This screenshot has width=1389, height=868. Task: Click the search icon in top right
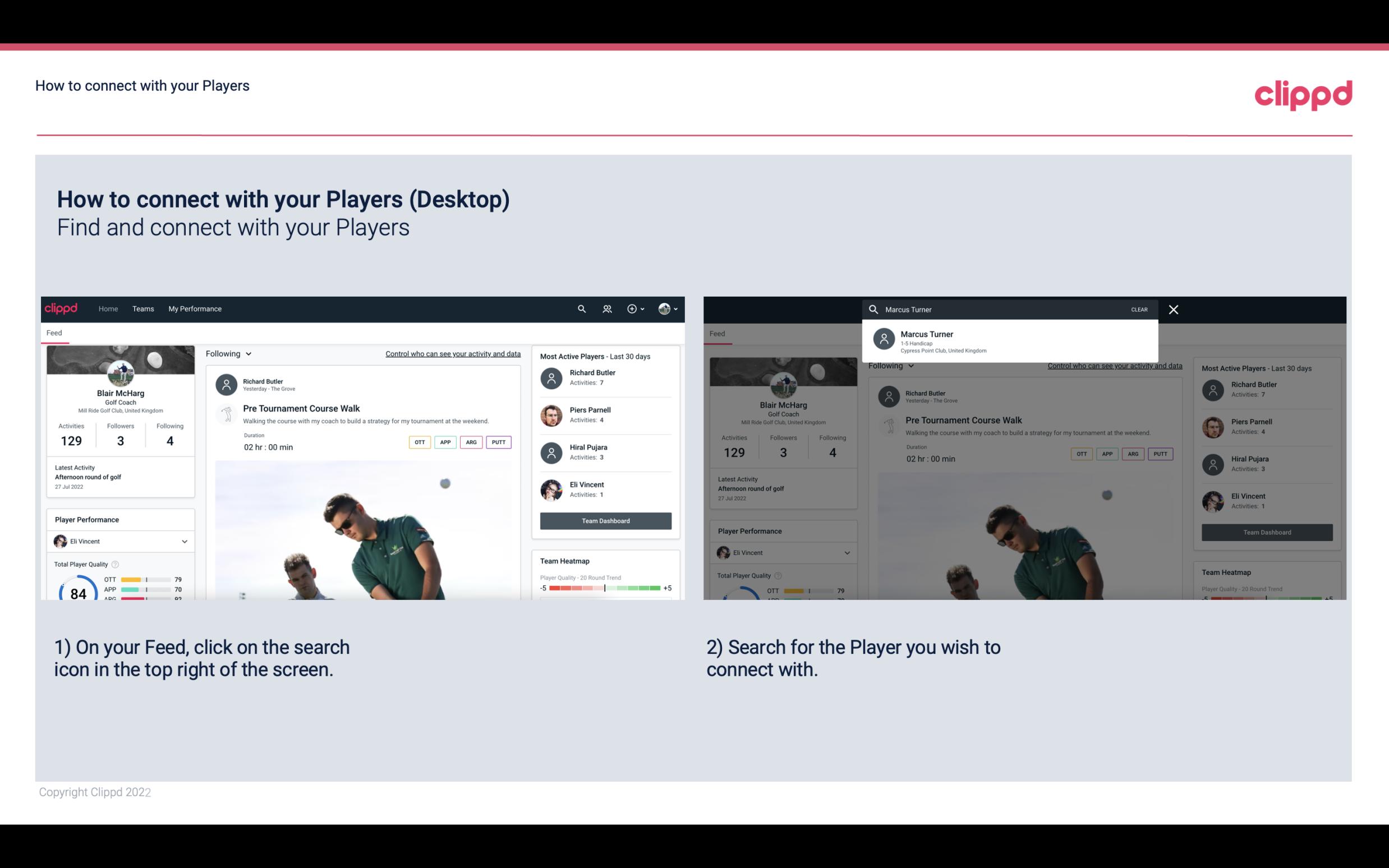tap(580, 309)
